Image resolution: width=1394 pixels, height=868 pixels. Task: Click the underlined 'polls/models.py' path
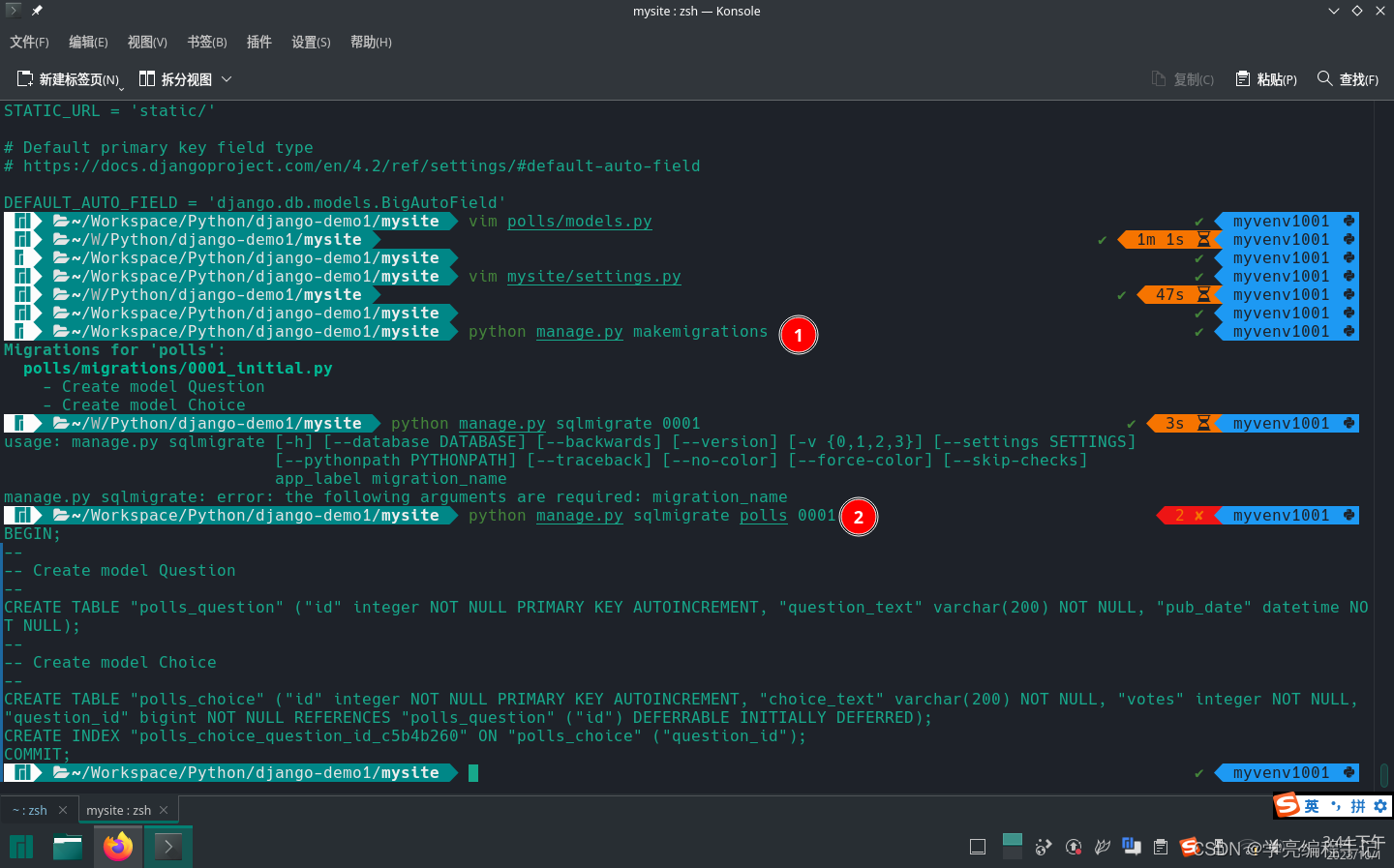click(580, 221)
